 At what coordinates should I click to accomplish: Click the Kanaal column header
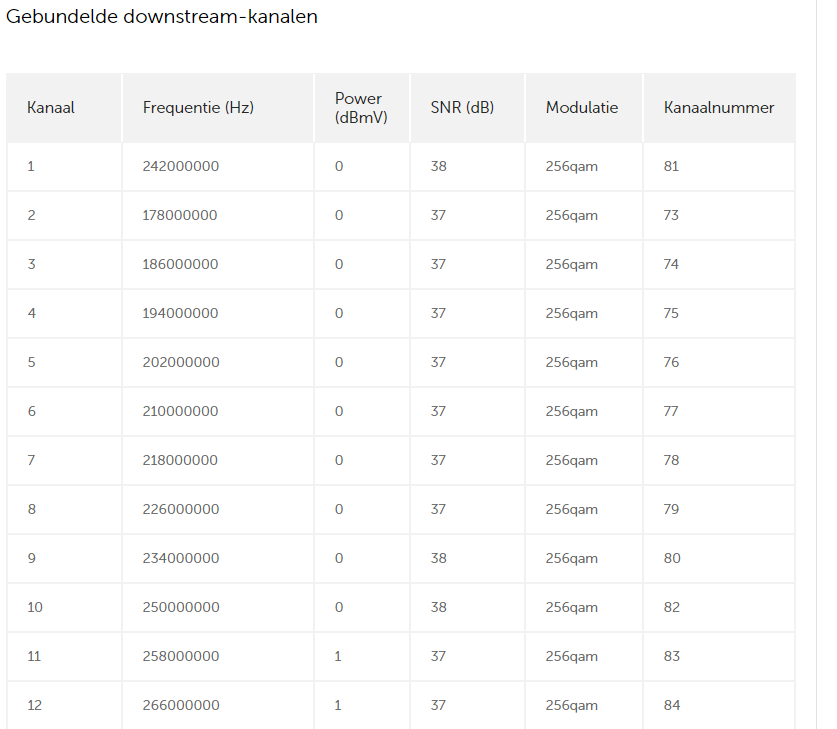coord(51,108)
